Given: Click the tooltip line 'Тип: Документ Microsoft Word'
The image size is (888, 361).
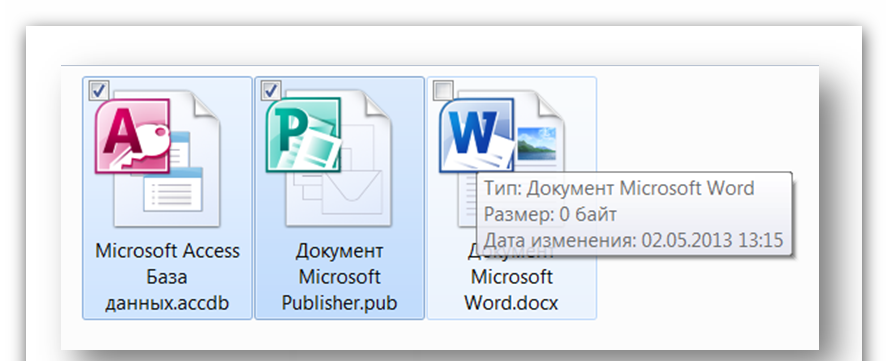Looking at the screenshot, I should [619, 188].
